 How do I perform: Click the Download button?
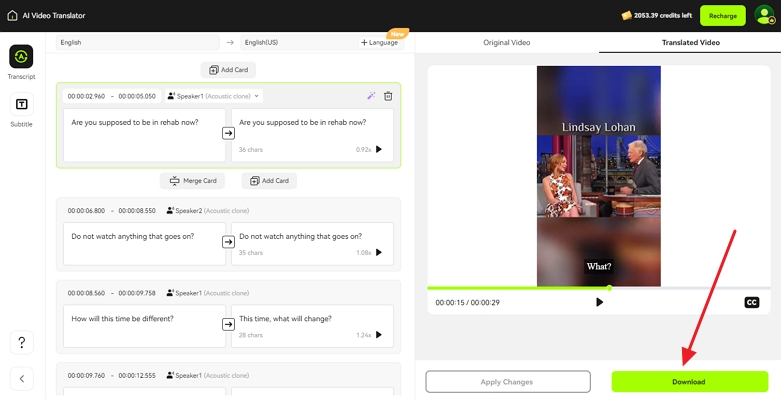[x=689, y=382]
